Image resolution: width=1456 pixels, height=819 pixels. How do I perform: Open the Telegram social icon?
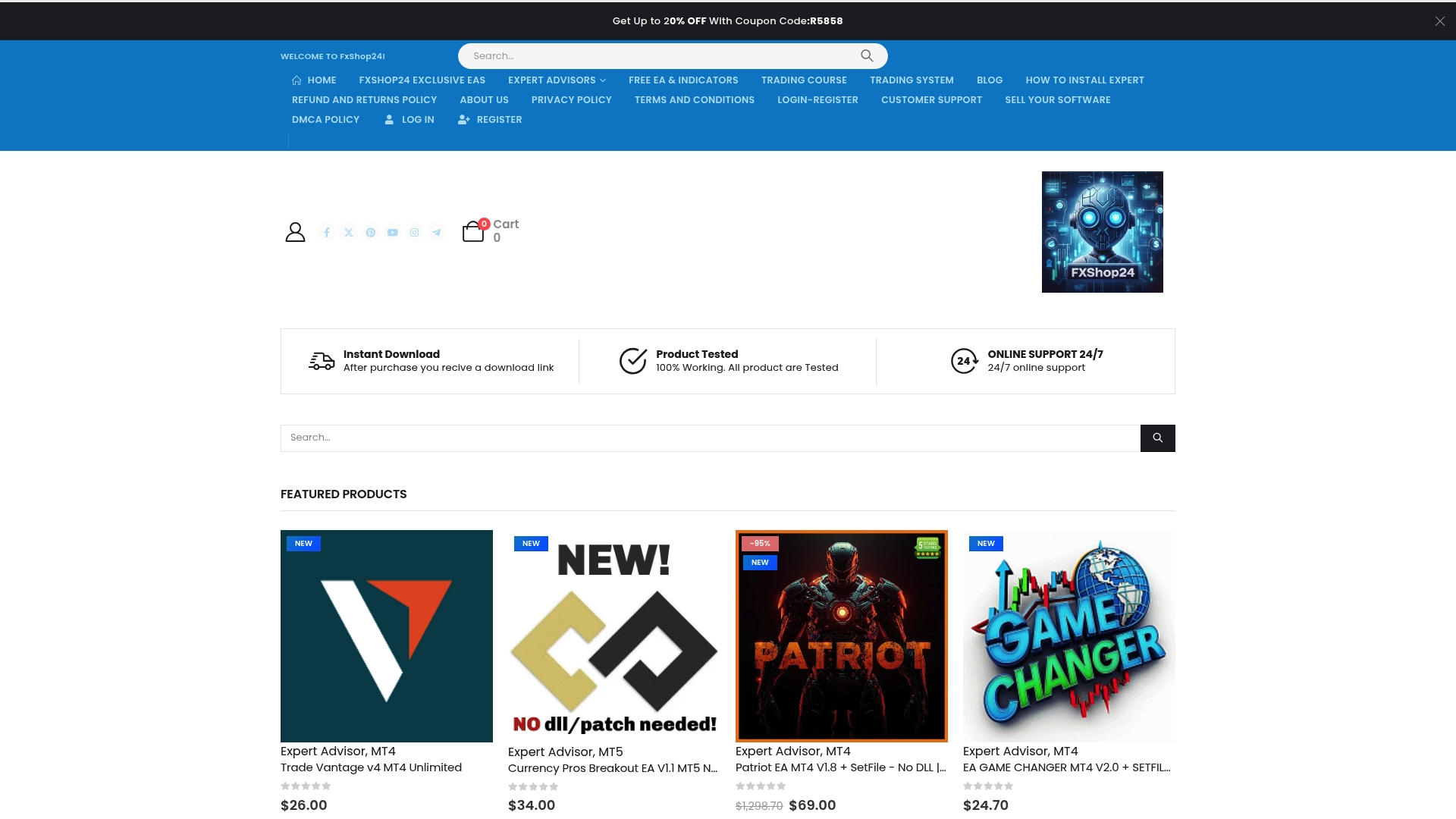[436, 232]
